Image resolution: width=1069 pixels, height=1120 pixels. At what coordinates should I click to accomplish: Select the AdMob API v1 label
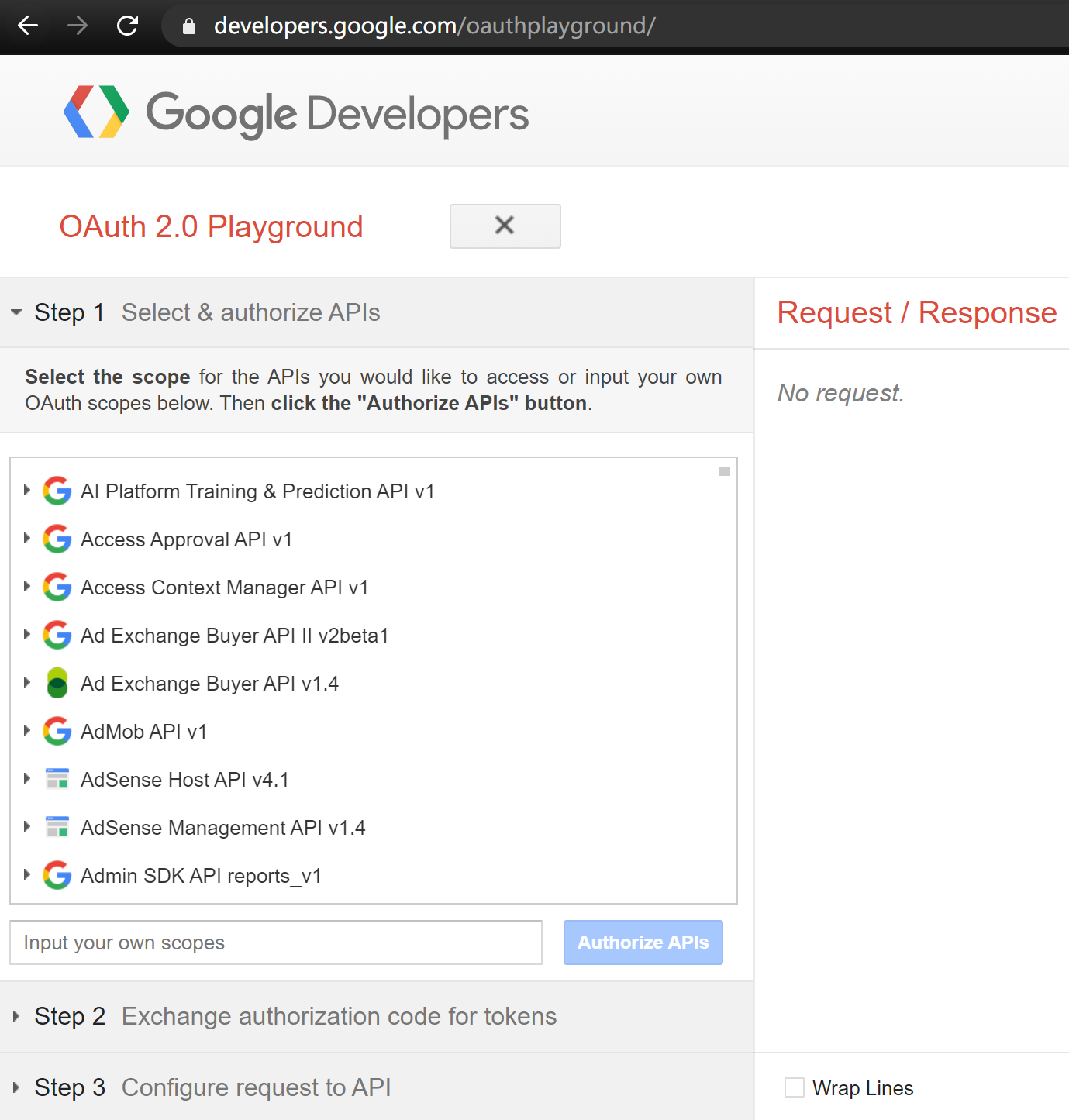click(143, 732)
